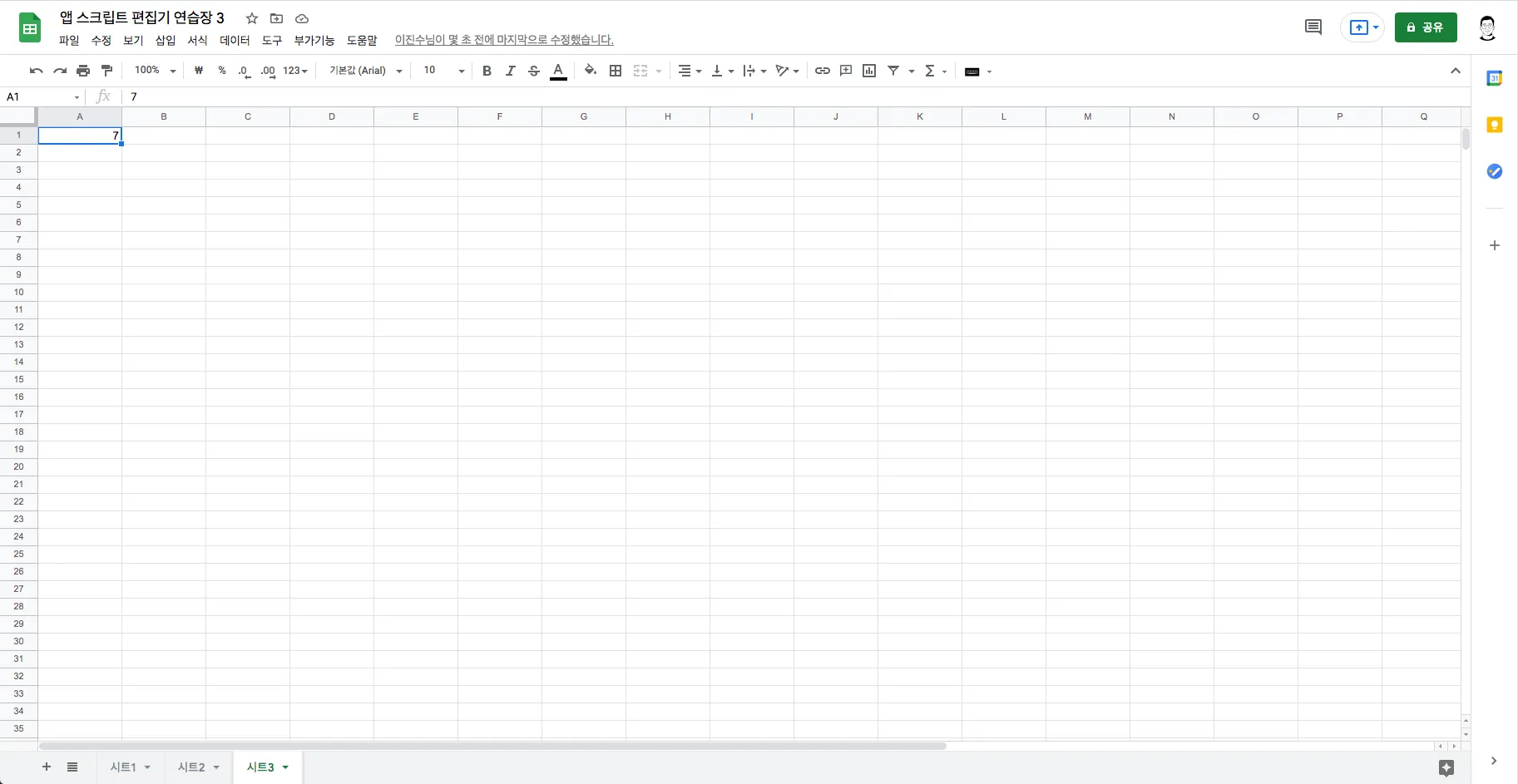Viewport: 1518px width, 784px height.
Task: Star the document
Action: pos(252,18)
